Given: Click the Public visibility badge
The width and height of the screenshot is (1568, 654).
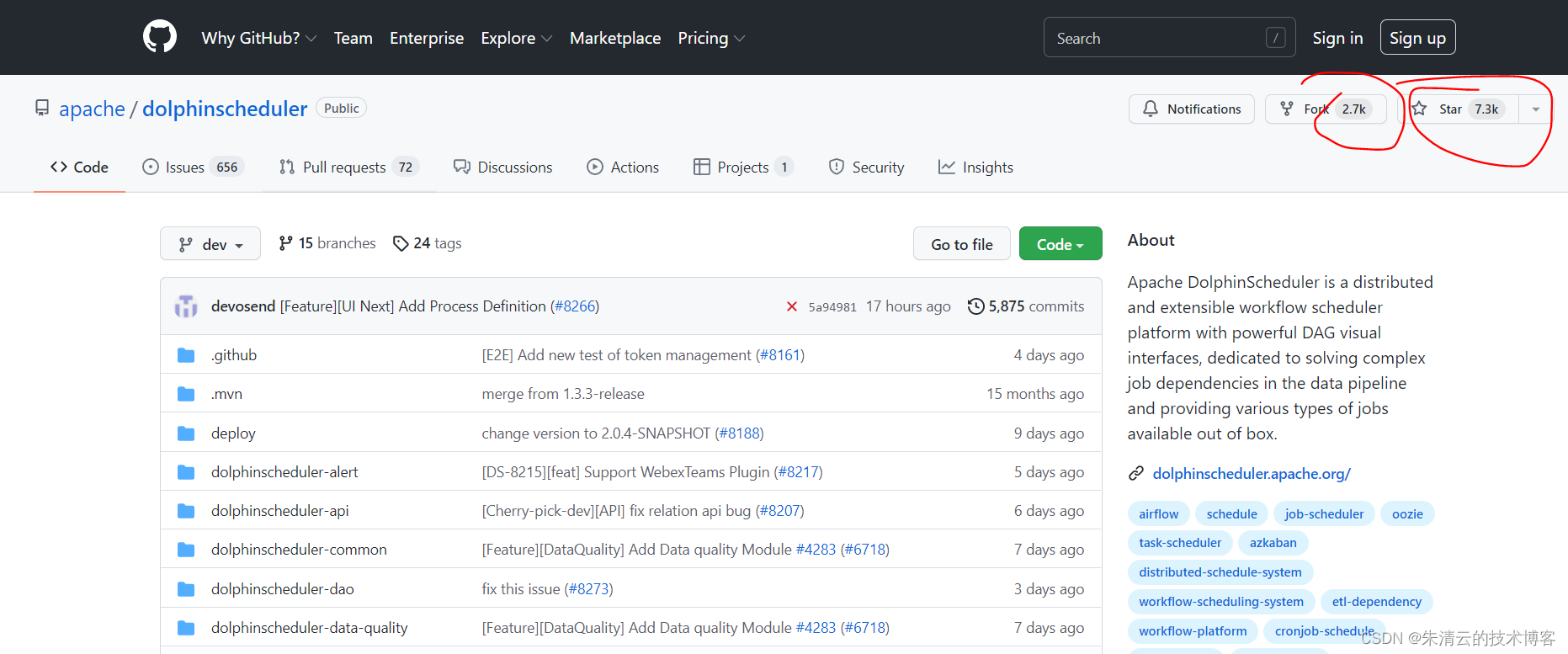Looking at the screenshot, I should point(341,108).
